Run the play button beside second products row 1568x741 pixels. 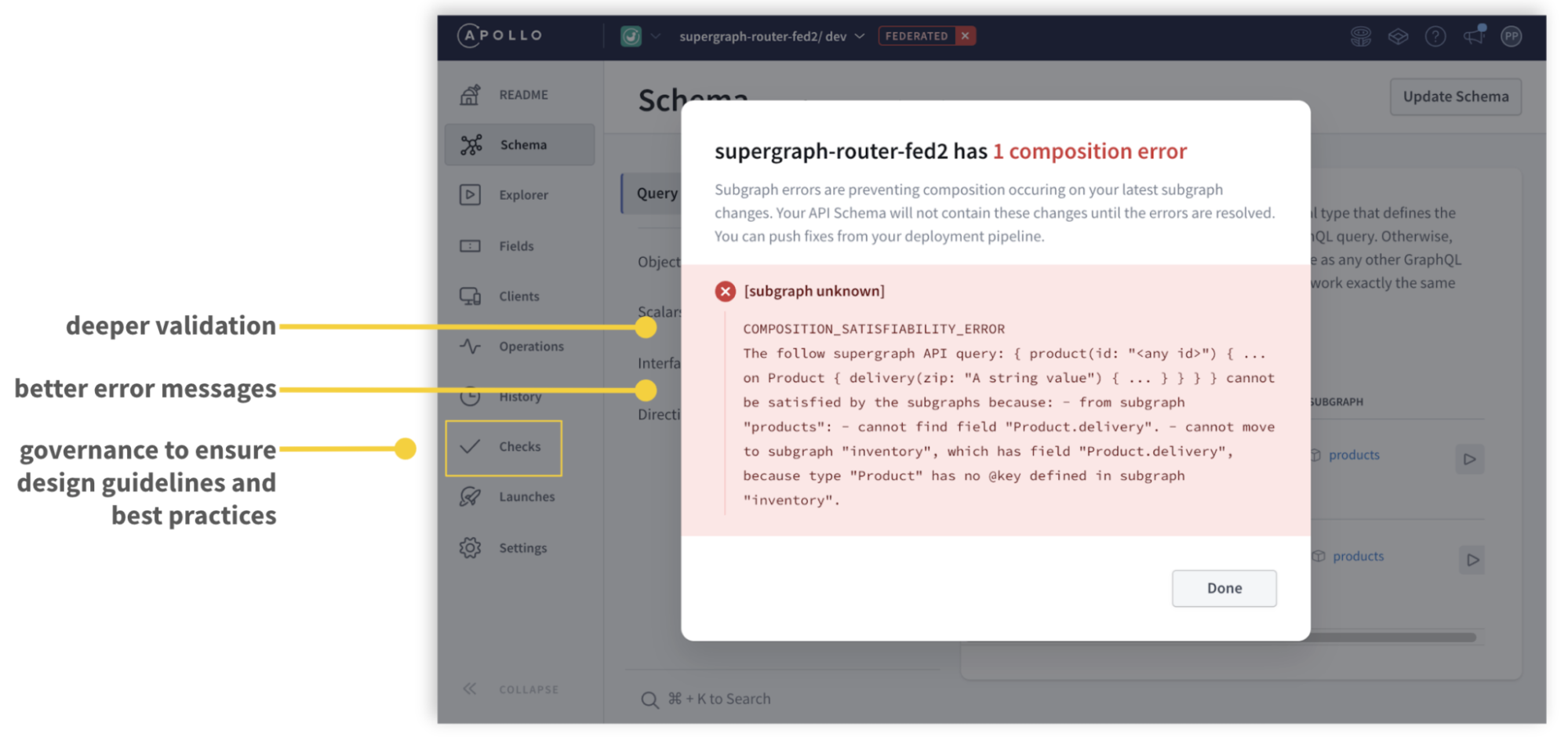tap(1472, 560)
